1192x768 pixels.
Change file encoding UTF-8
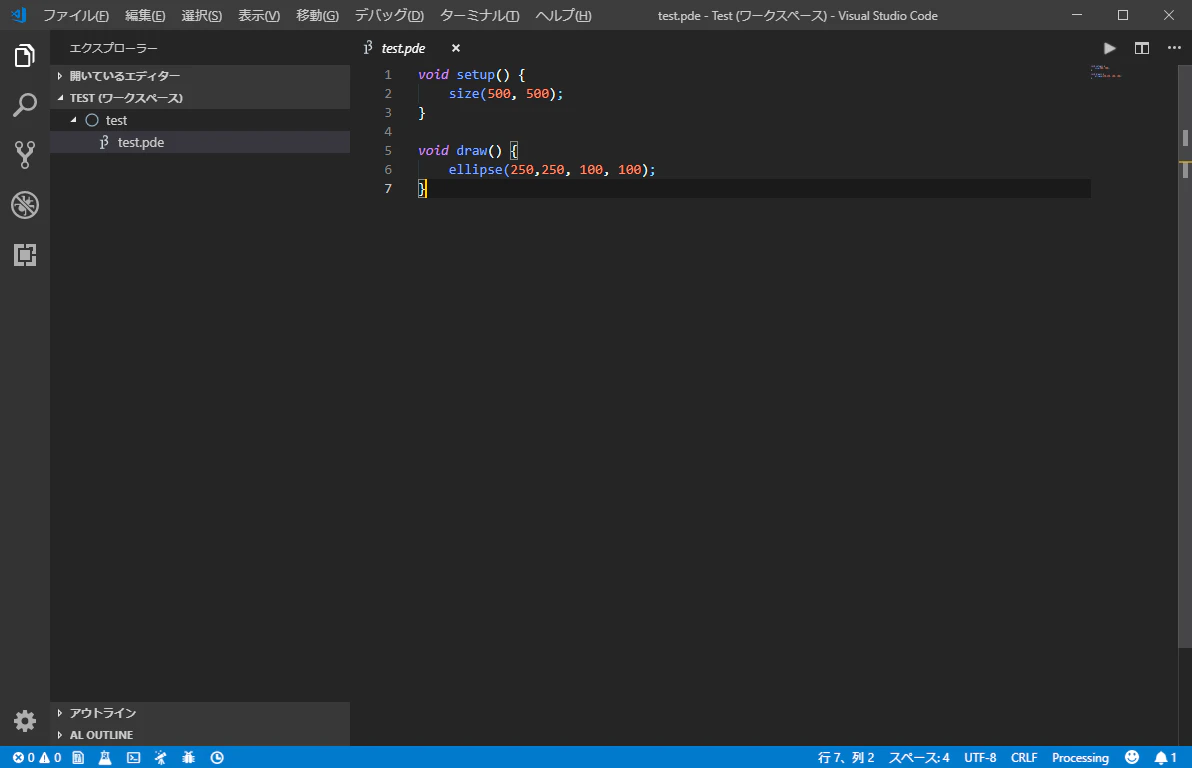pos(980,757)
